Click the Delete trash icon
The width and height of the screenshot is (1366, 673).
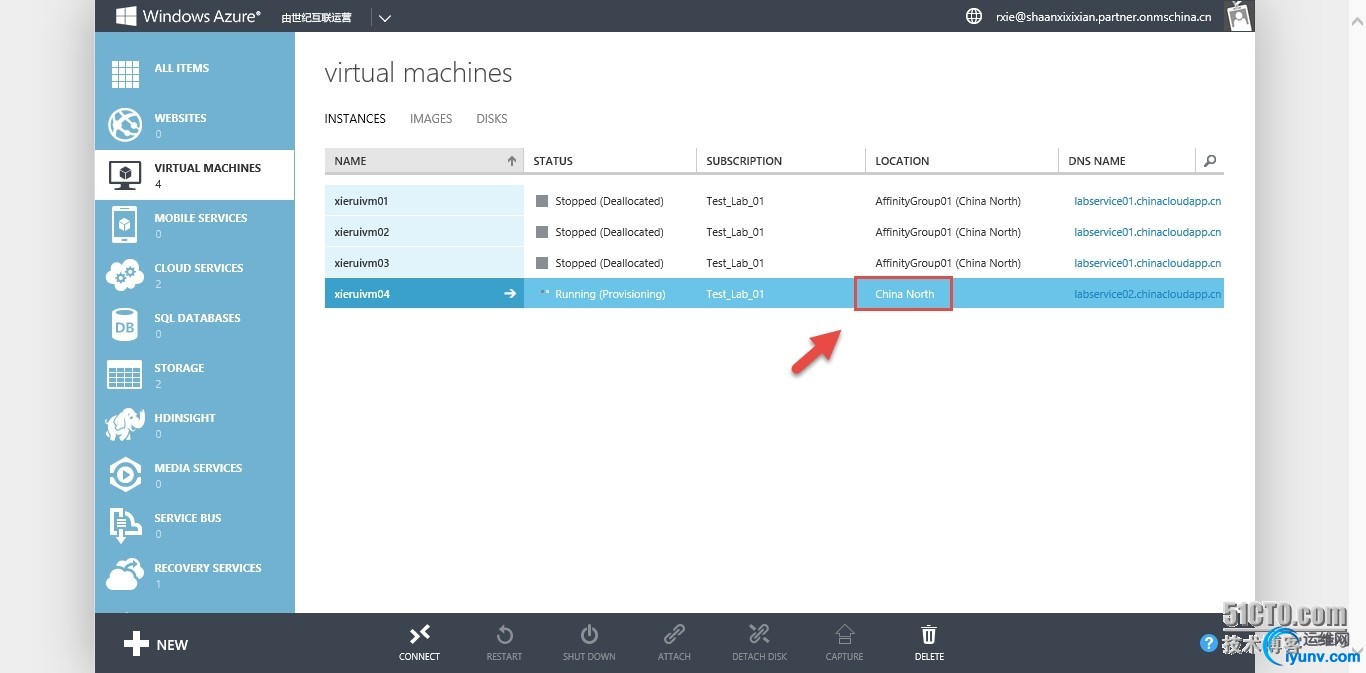pyautogui.click(x=929, y=634)
